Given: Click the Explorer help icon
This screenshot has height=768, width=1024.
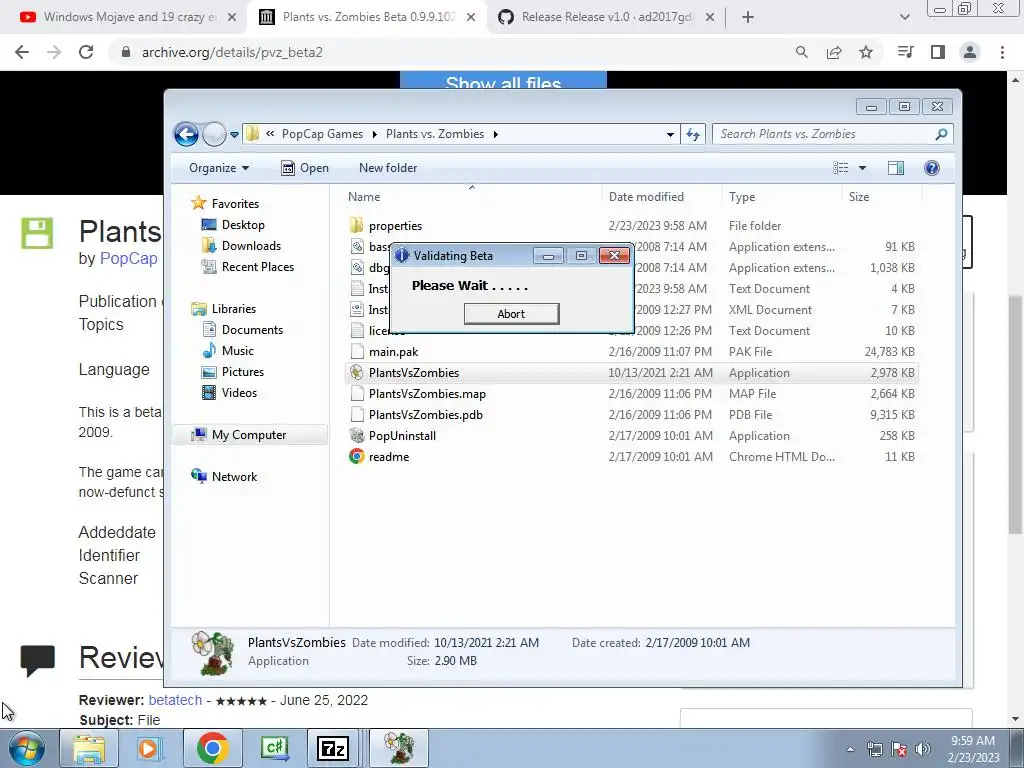Looking at the screenshot, I should (932, 168).
